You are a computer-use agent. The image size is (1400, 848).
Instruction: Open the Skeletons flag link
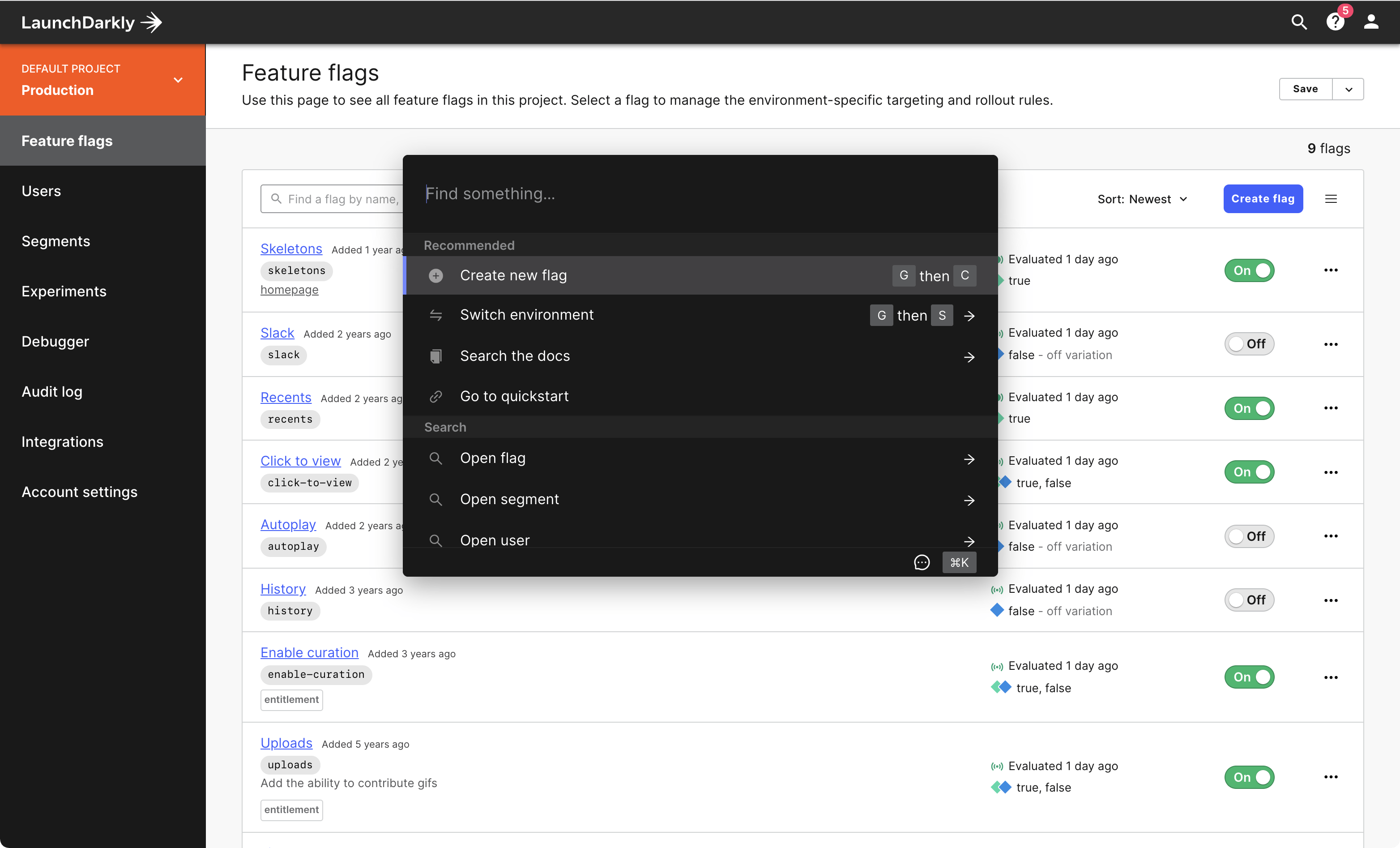tap(291, 248)
